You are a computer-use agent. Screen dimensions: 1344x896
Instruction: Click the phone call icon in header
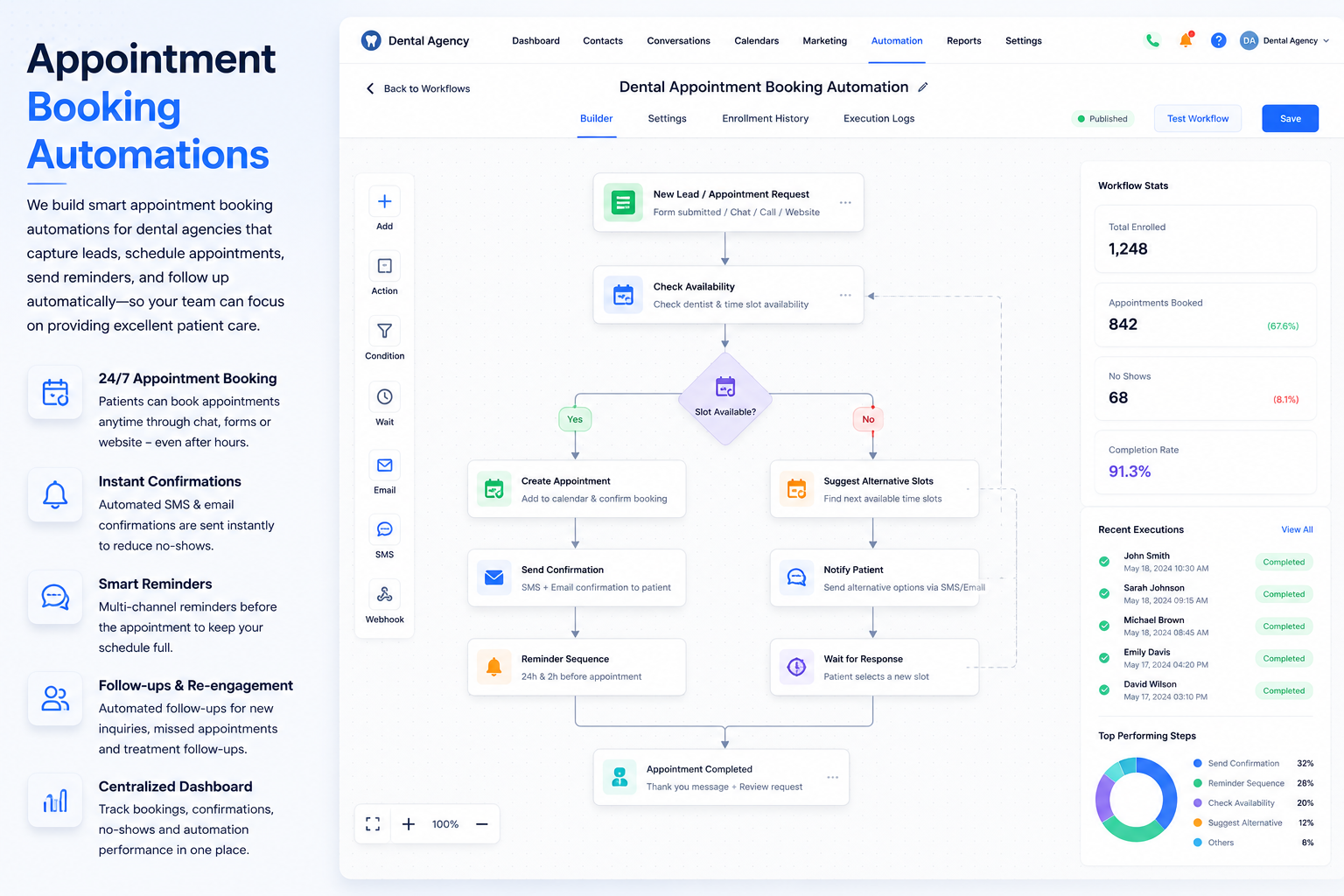(x=1153, y=40)
